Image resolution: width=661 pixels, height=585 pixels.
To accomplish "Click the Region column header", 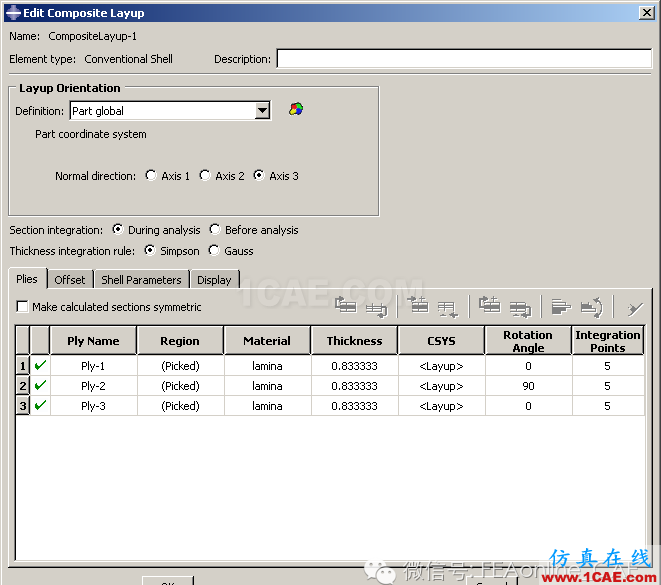I will (180, 341).
